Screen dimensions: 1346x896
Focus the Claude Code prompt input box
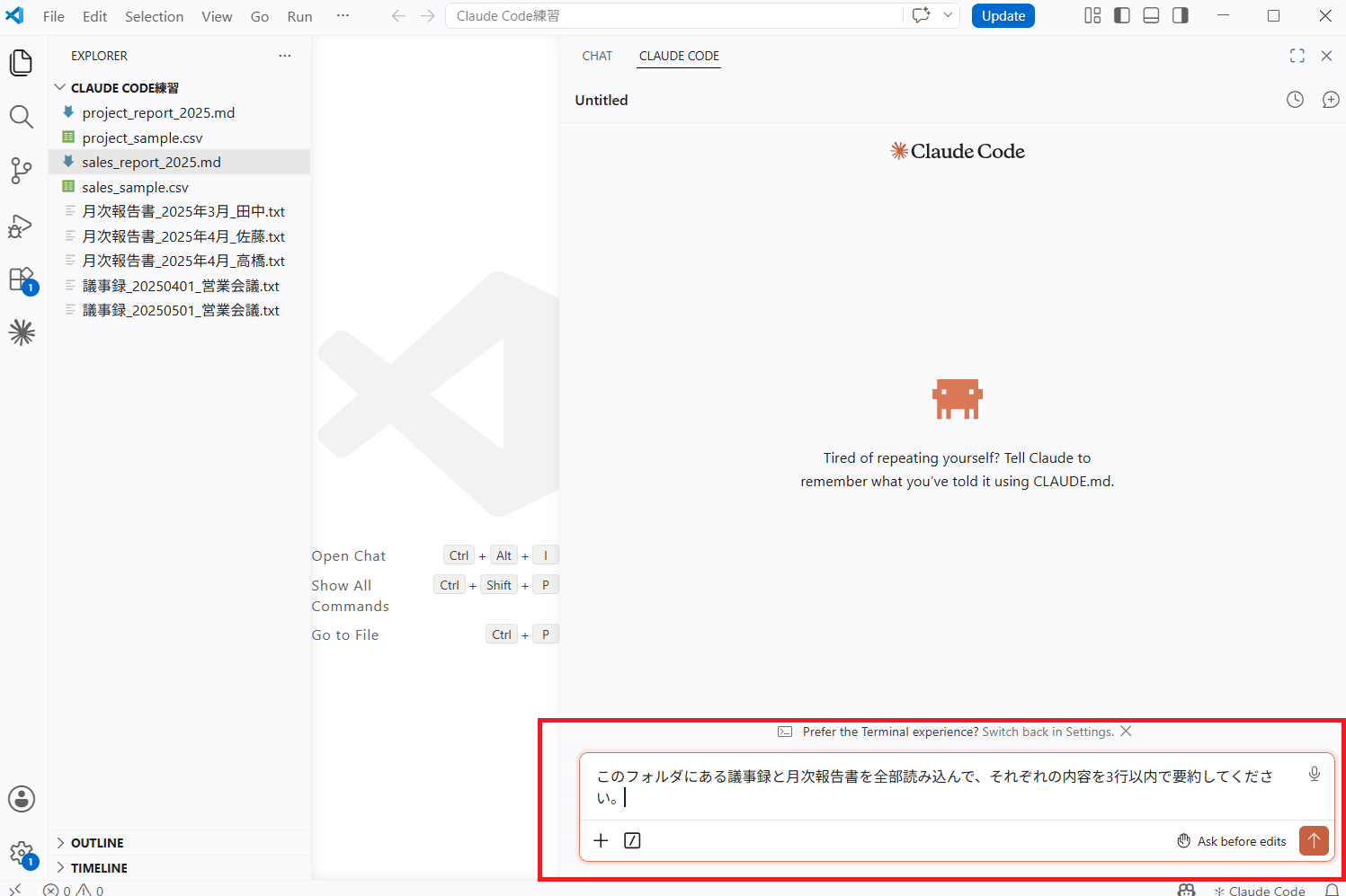[x=942, y=786]
